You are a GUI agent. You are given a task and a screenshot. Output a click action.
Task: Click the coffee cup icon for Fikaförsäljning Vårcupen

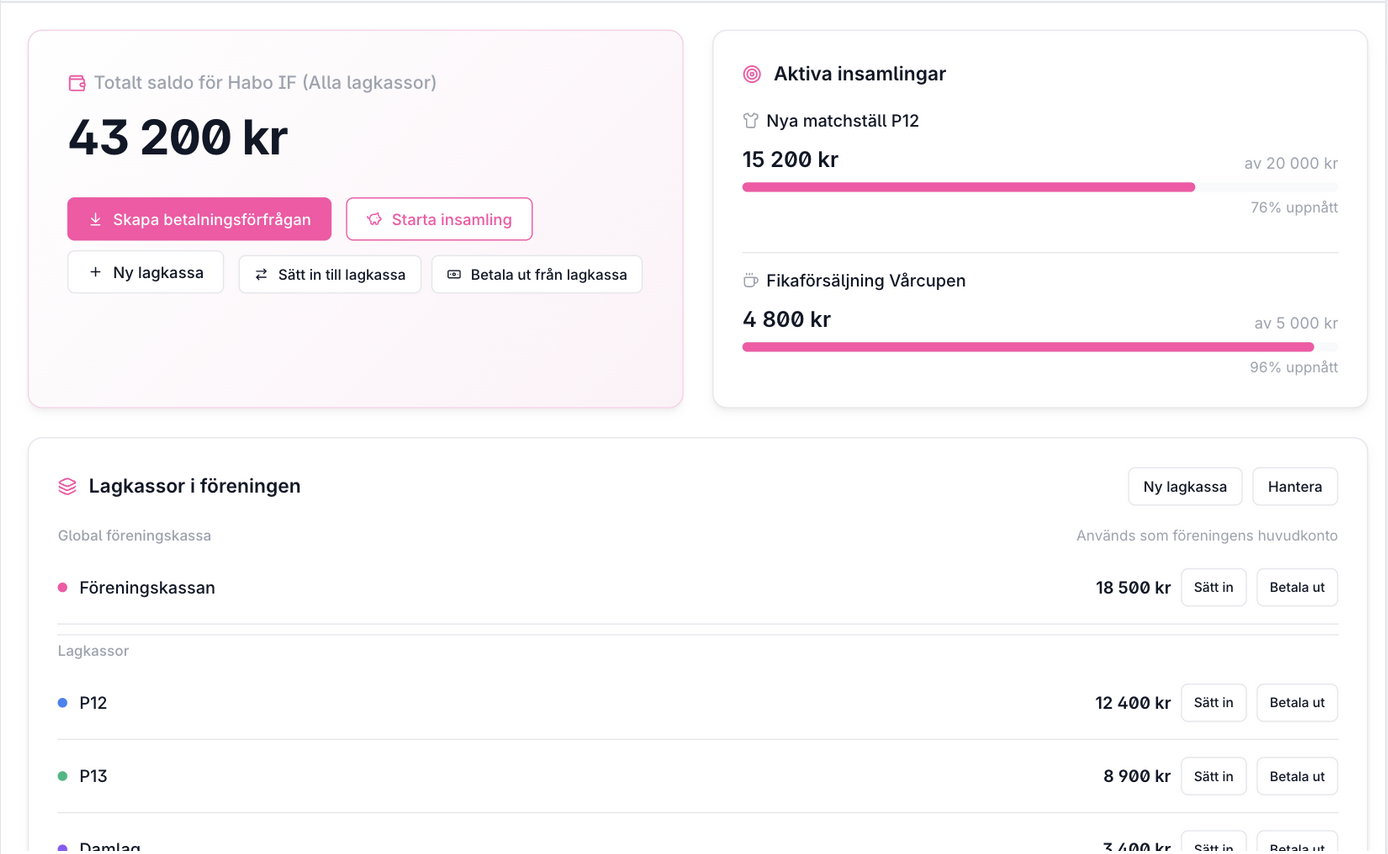[749, 281]
